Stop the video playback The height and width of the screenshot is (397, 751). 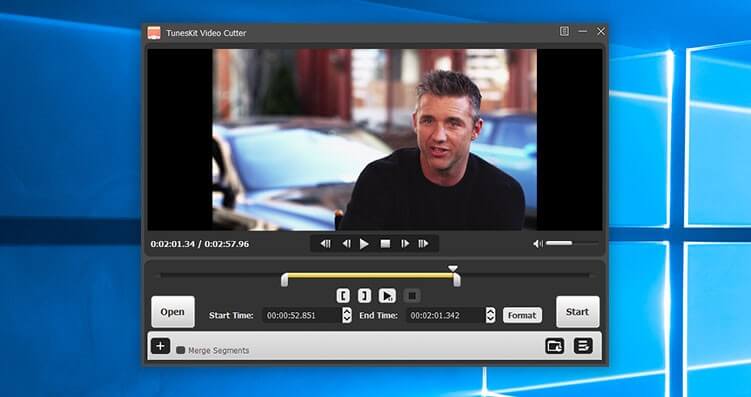(385, 244)
